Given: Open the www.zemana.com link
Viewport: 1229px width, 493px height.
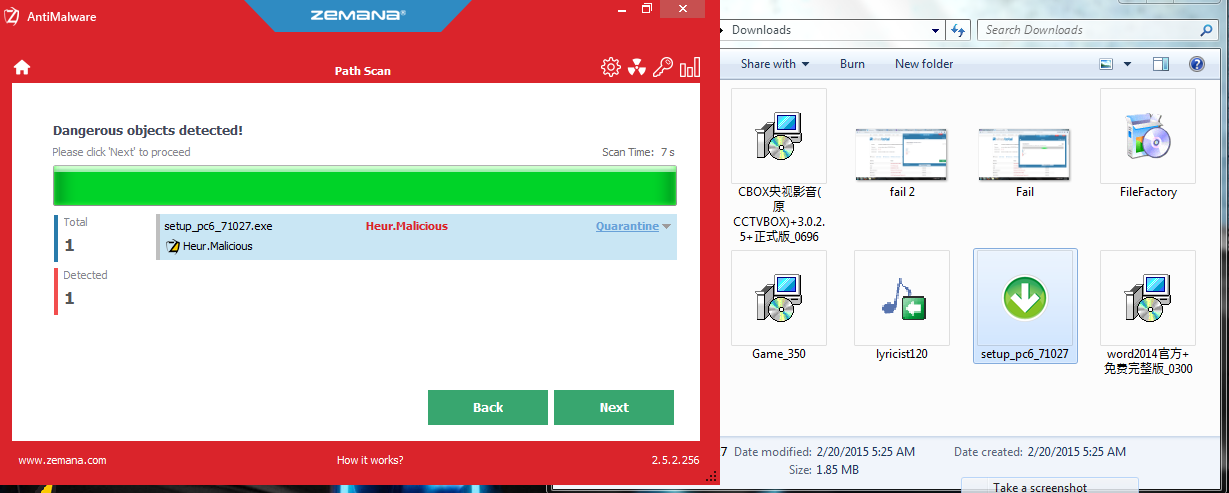Looking at the screenshot, I should pos(62,461).
